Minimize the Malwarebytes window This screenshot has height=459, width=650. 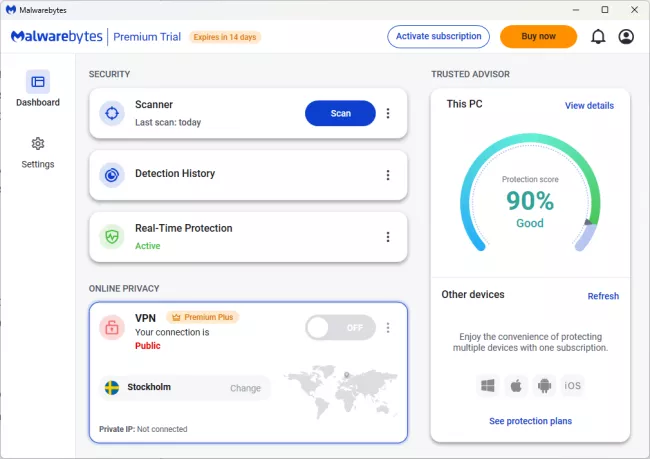576,10
